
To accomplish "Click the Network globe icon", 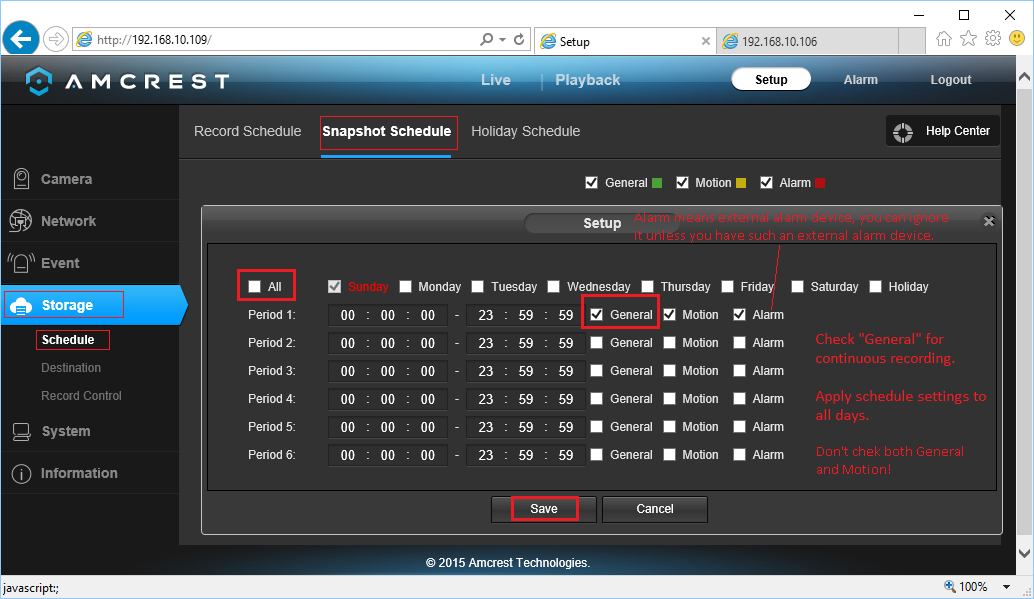I will coord(21,221).
